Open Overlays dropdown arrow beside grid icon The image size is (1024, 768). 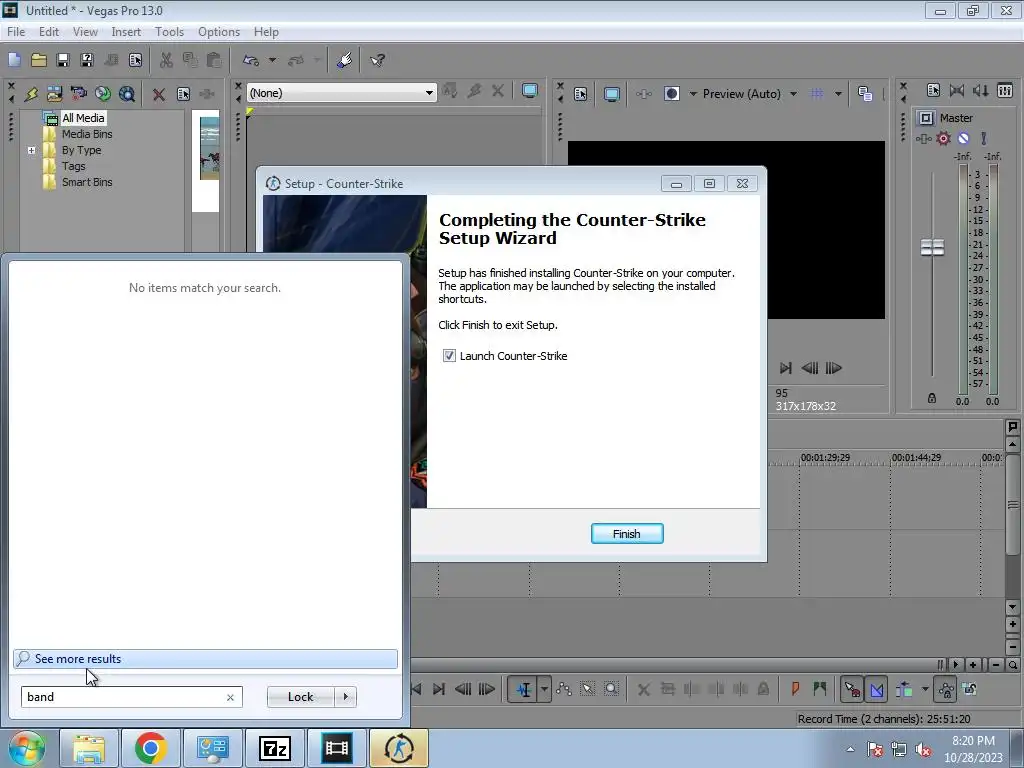(838, 93)
